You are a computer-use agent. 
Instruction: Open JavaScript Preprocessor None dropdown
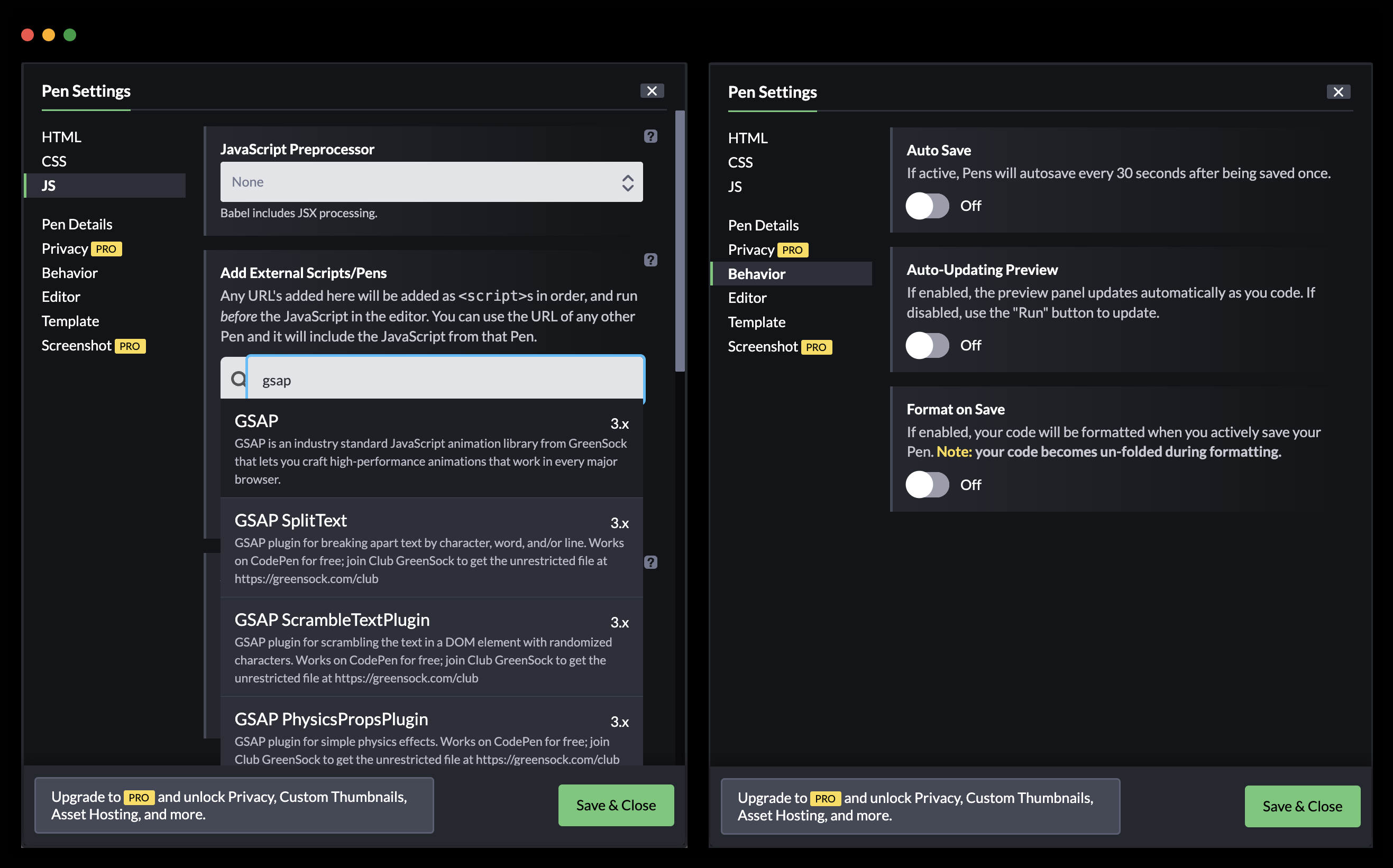[x=431, y=182]
